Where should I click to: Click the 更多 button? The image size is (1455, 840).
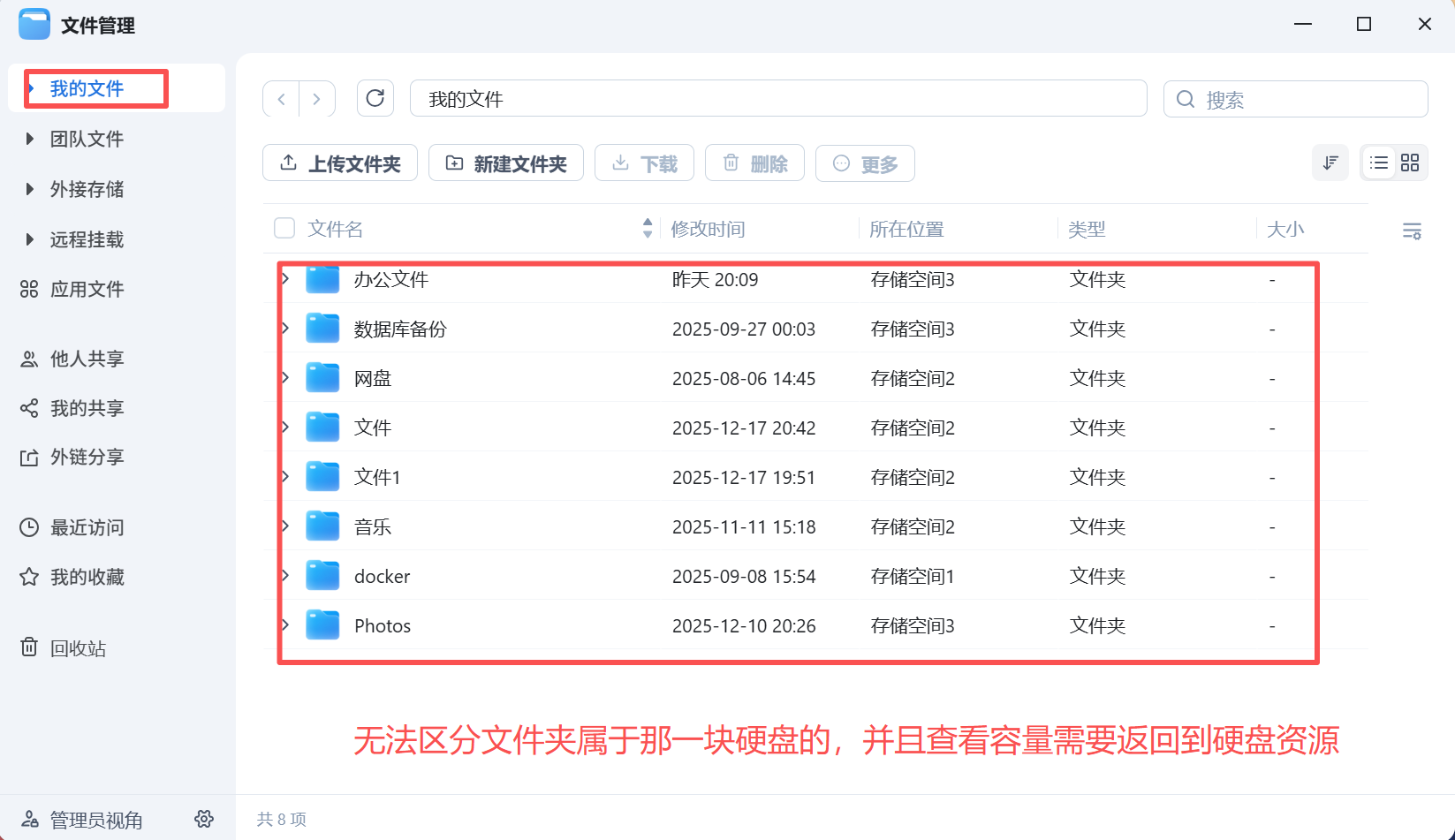click(865, 163)
